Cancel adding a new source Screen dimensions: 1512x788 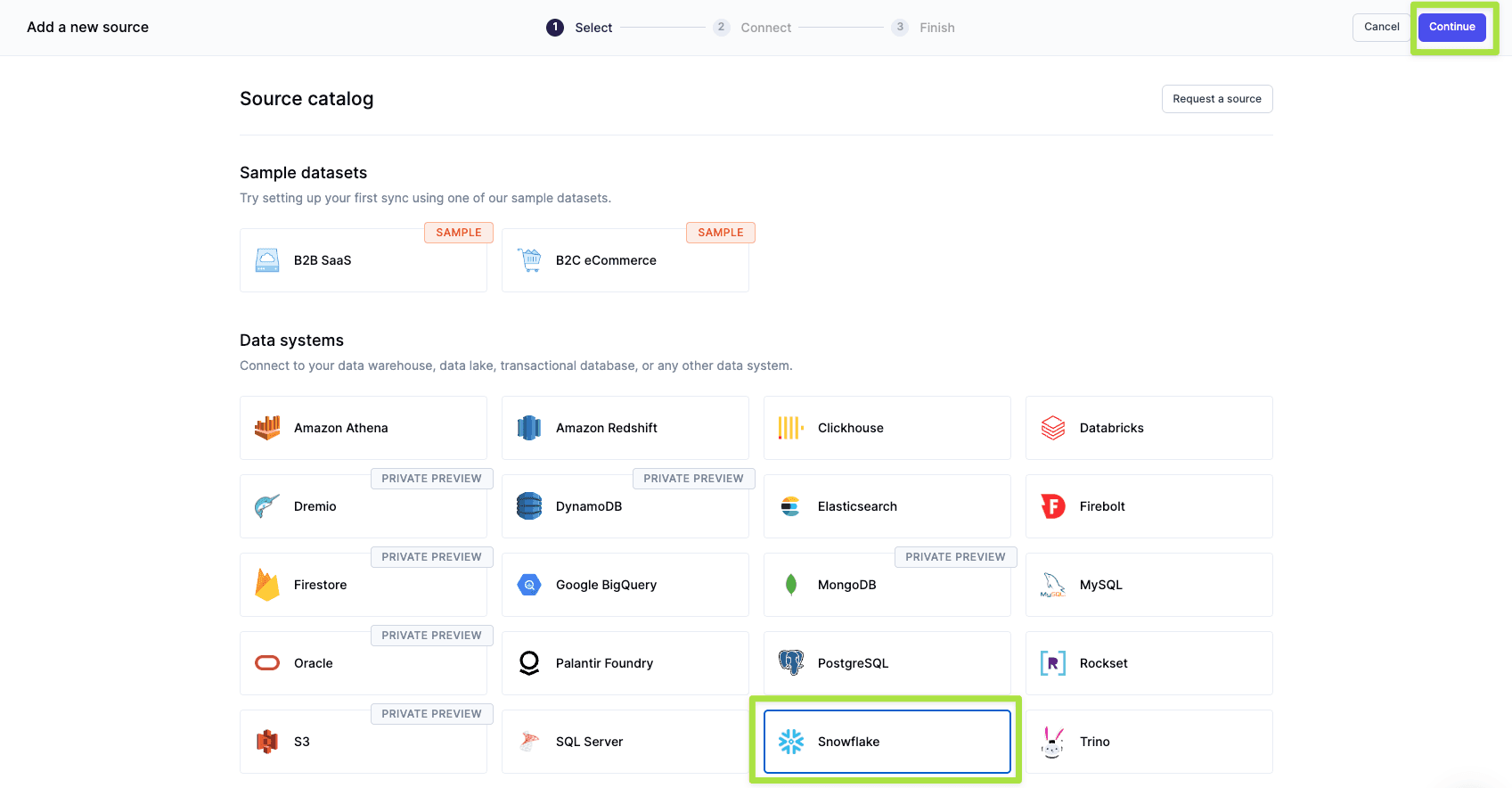click(x=1381, y=27)
